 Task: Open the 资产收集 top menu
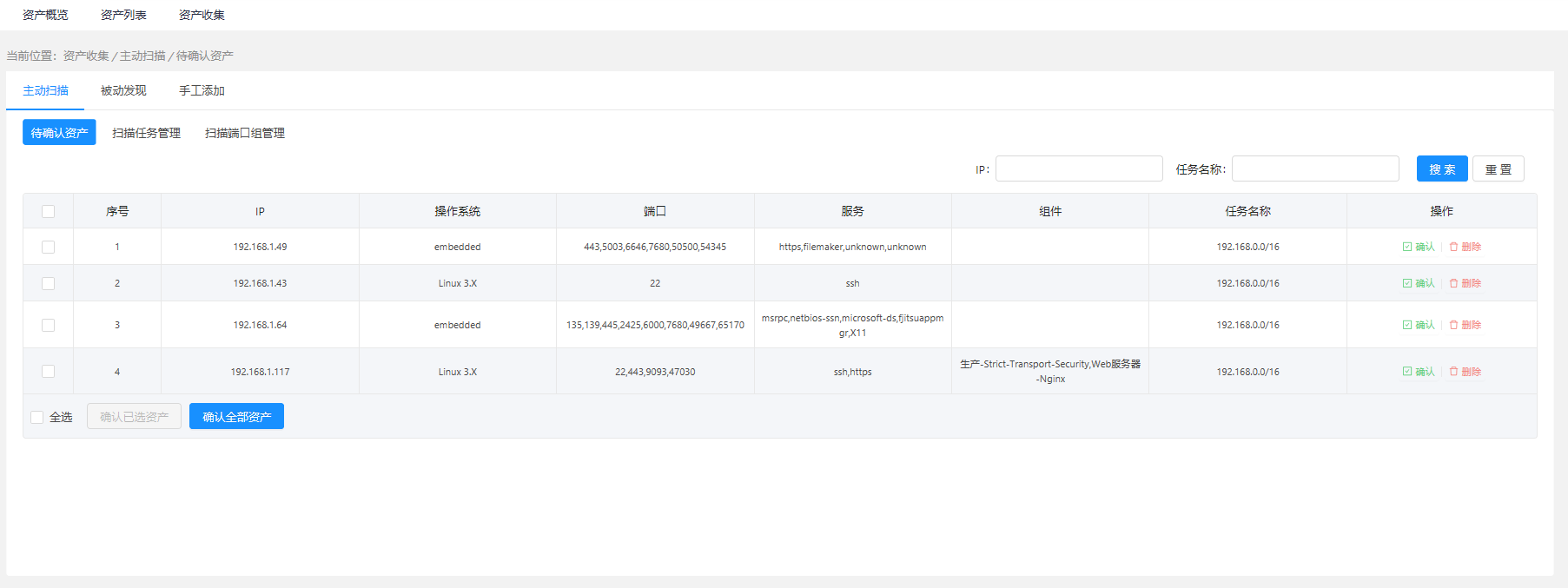tap(202, 15)
